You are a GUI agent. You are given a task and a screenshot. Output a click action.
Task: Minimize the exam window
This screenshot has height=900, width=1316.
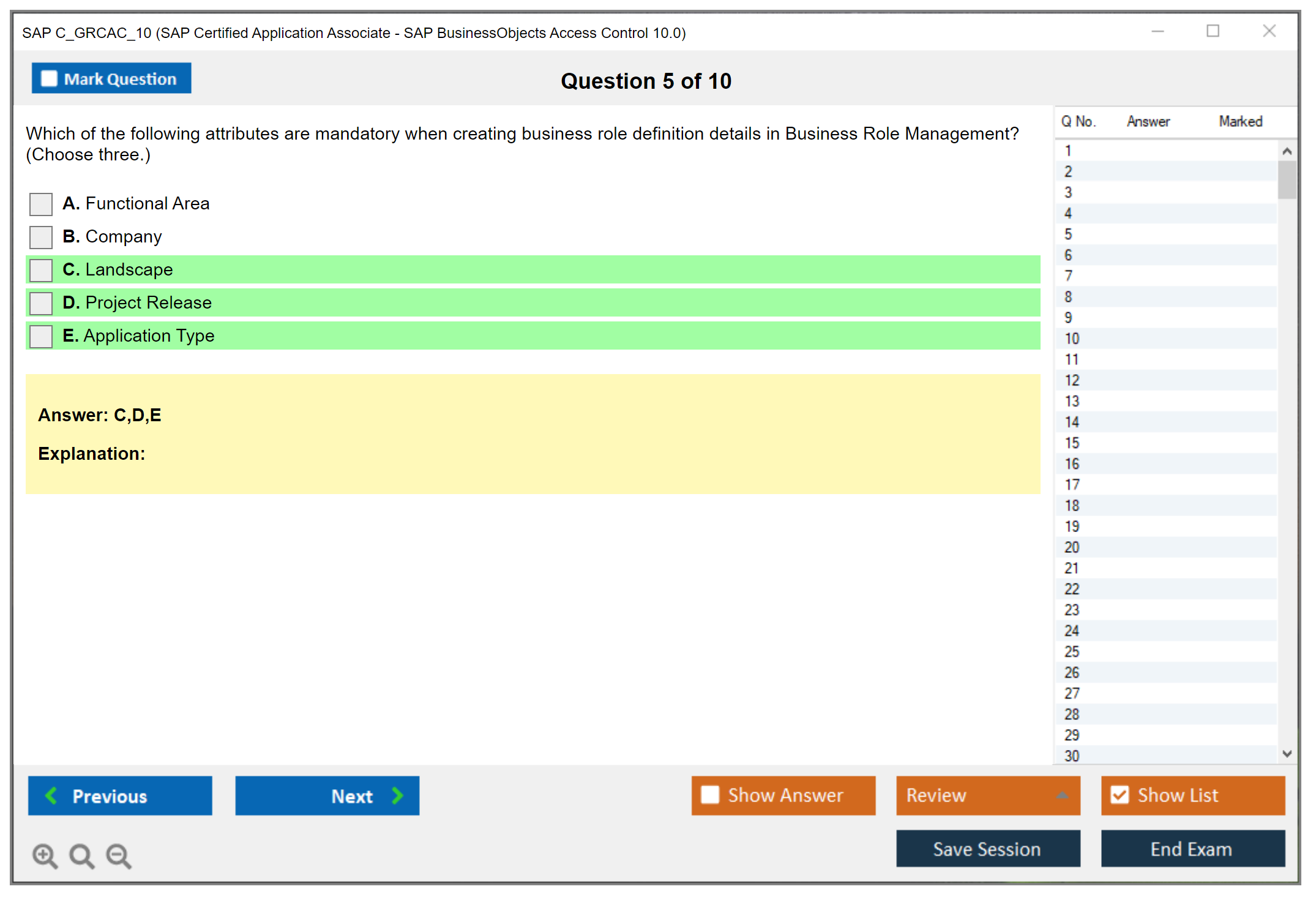point(1157,31)
